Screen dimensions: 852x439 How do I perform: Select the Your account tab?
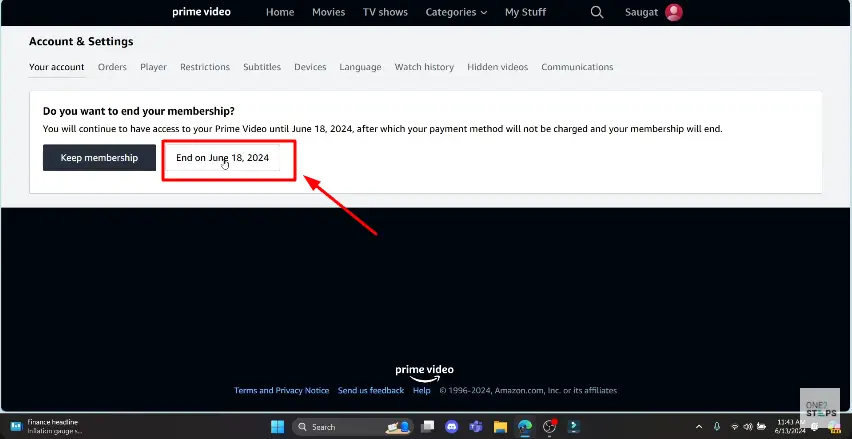57,67
